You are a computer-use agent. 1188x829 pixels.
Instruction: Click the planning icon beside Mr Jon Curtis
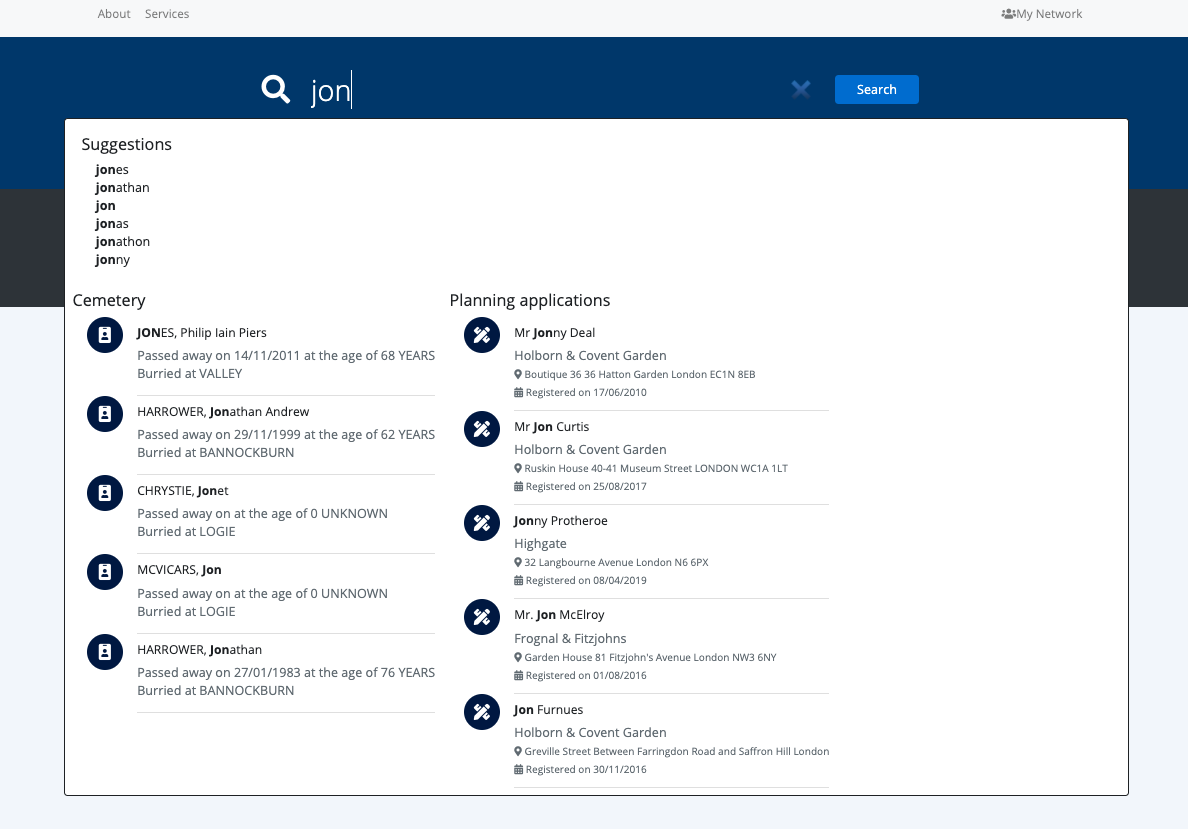pyautogui.click(x=482, y=429)
